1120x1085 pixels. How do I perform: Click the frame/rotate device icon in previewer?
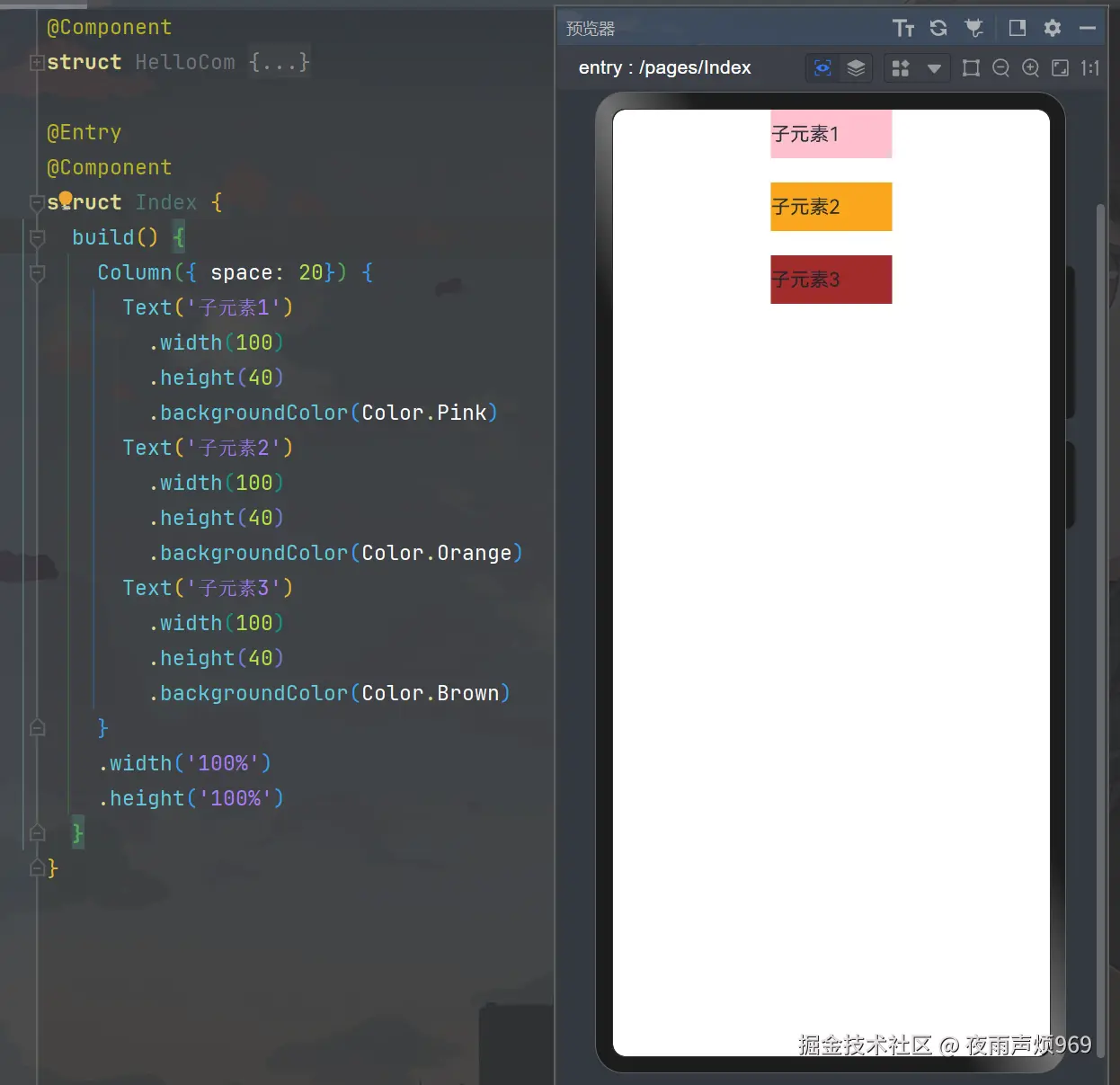point(971,67)
